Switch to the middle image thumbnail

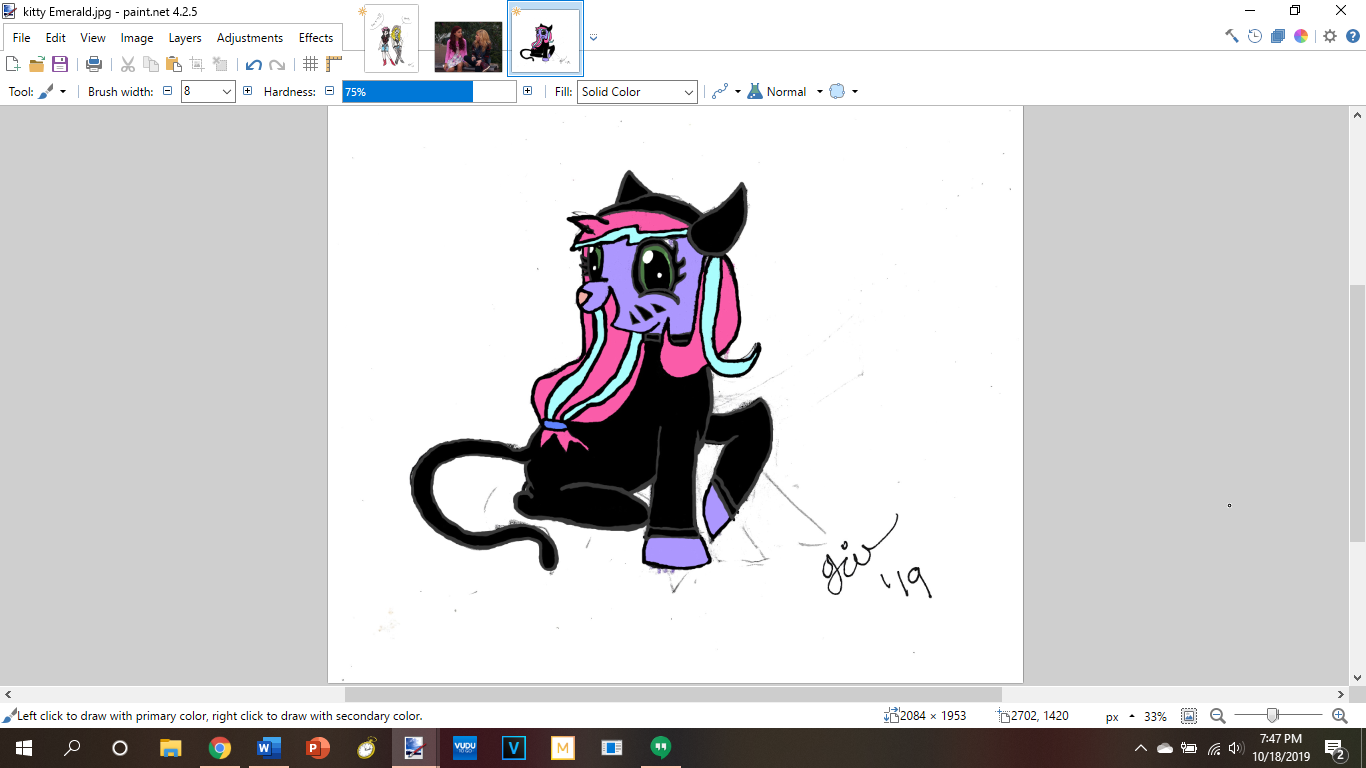468,46
